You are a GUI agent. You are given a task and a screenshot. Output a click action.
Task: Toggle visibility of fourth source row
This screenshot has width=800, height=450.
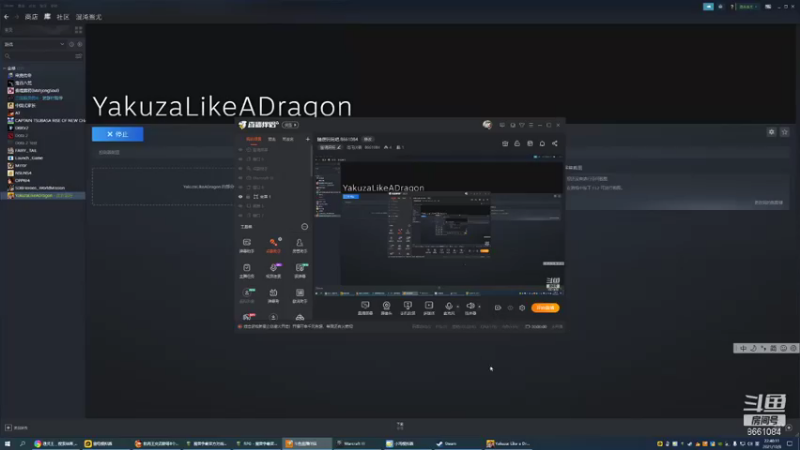coord(241,178)
